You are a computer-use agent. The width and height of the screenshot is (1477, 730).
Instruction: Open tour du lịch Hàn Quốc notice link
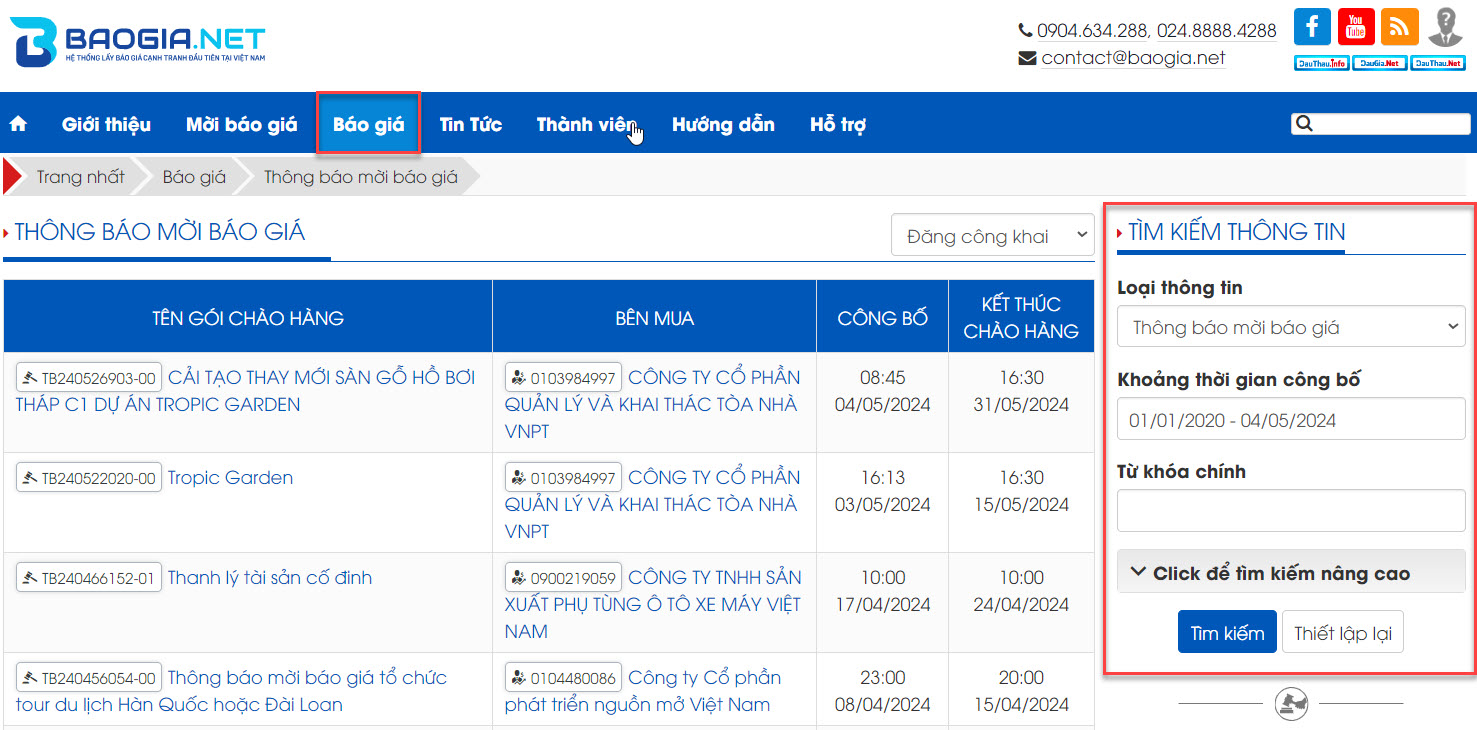click(231, 691)
